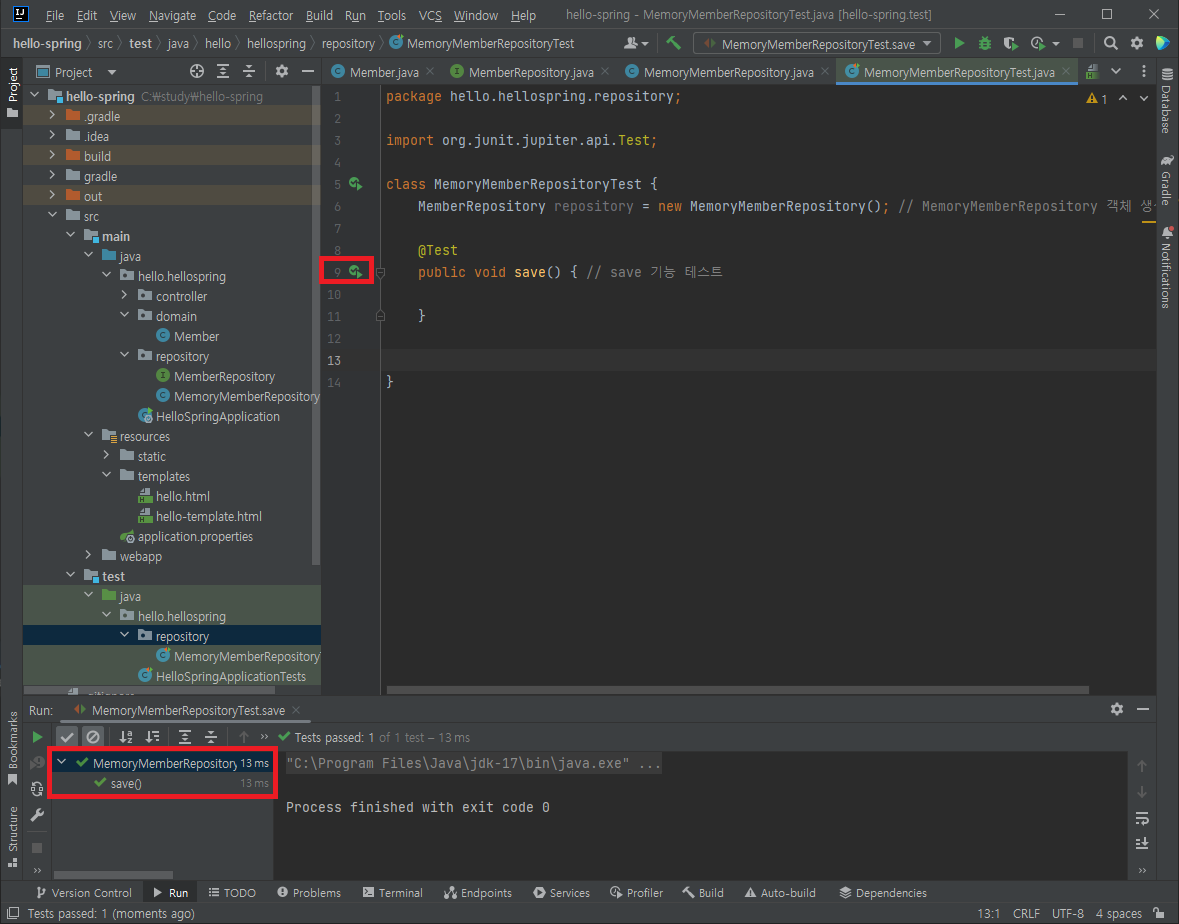Sort test results alphabetically
This screenshot has width=1179, height=924.
[126, 737]
